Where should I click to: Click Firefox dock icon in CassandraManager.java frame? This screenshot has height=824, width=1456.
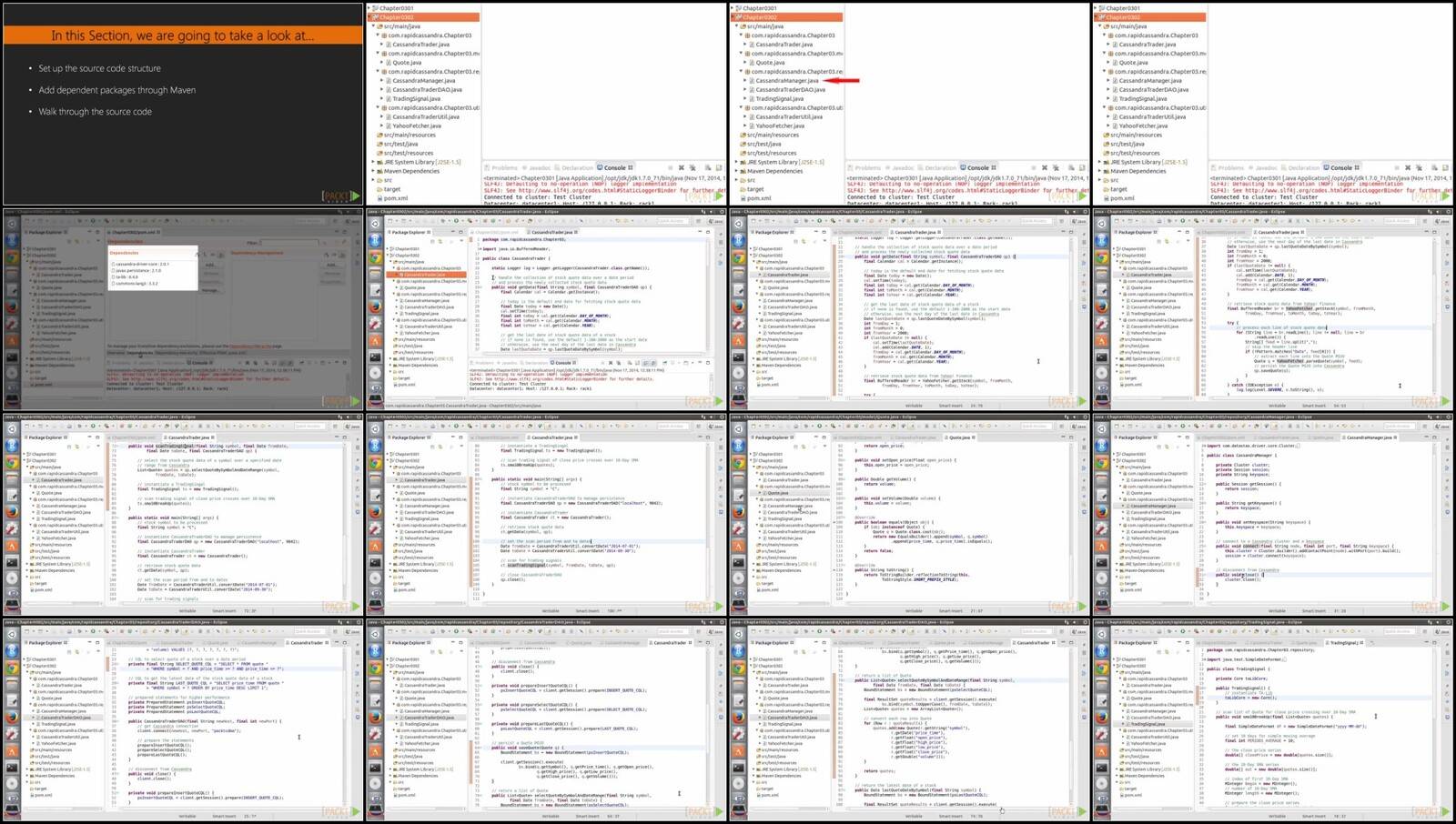1101,512
